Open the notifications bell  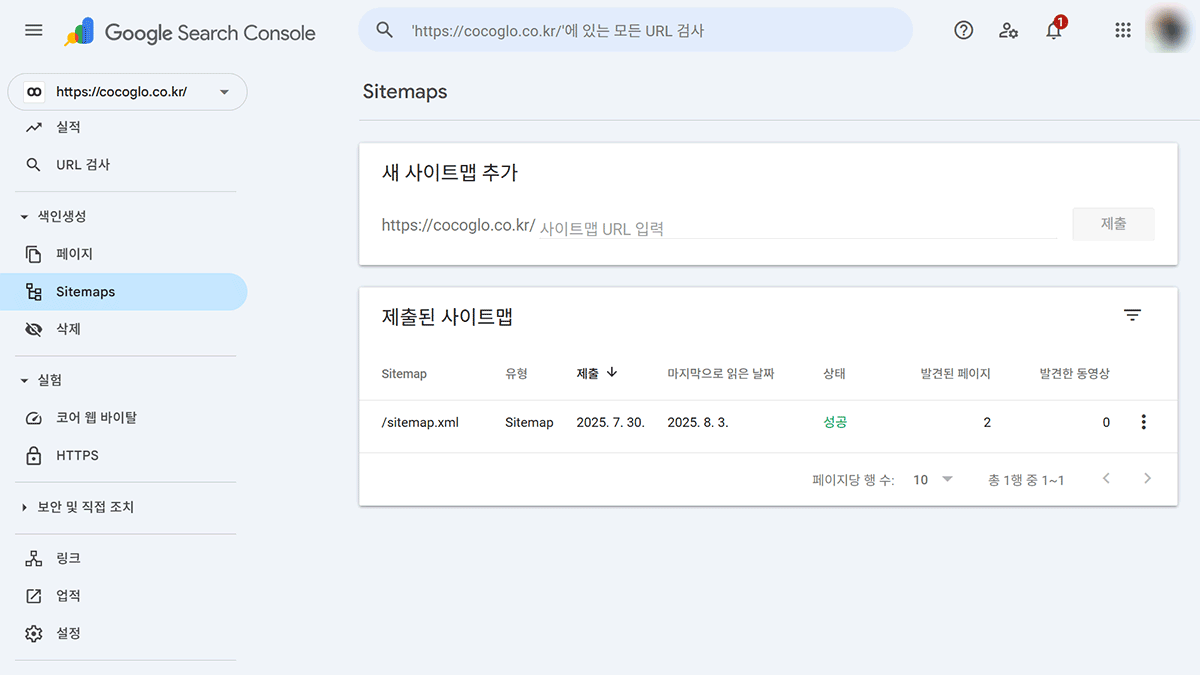1054,29
